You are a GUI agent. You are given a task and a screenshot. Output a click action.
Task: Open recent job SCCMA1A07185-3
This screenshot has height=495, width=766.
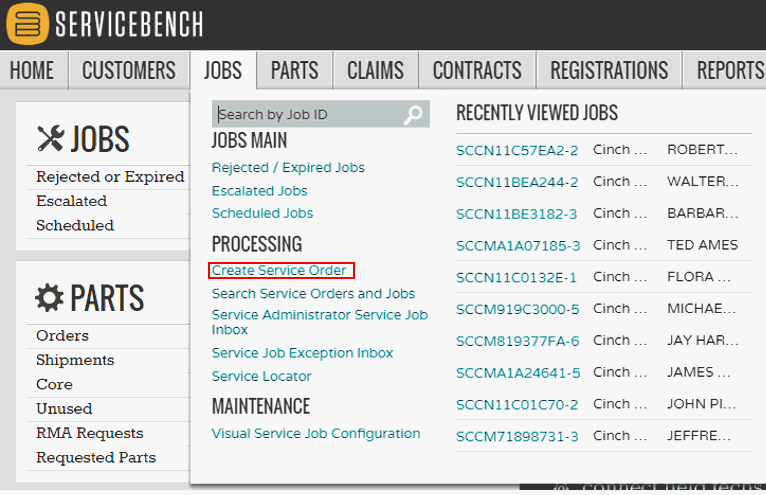tap(518, 245)
